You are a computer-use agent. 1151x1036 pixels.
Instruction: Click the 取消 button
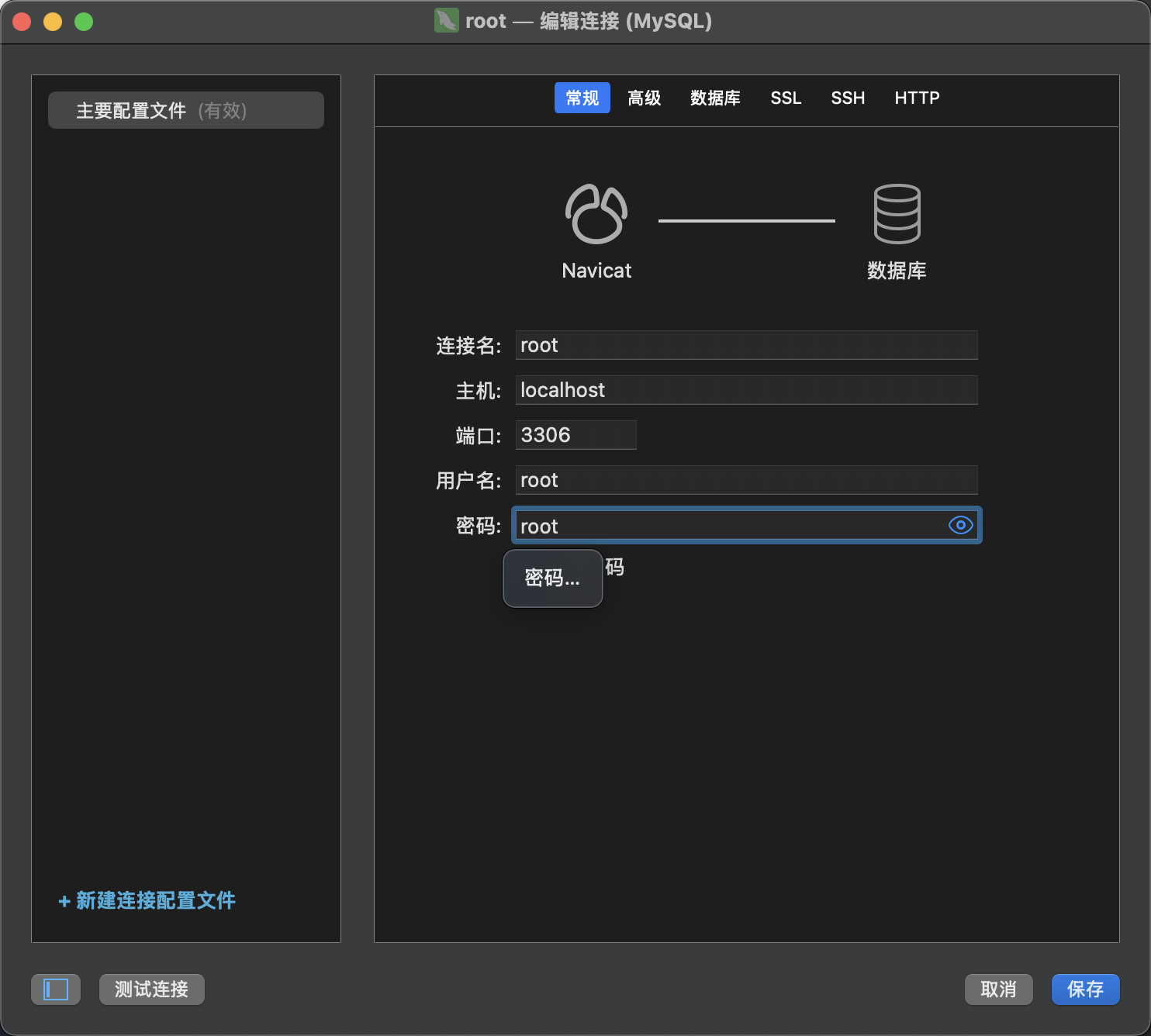[x=999, y=989]
